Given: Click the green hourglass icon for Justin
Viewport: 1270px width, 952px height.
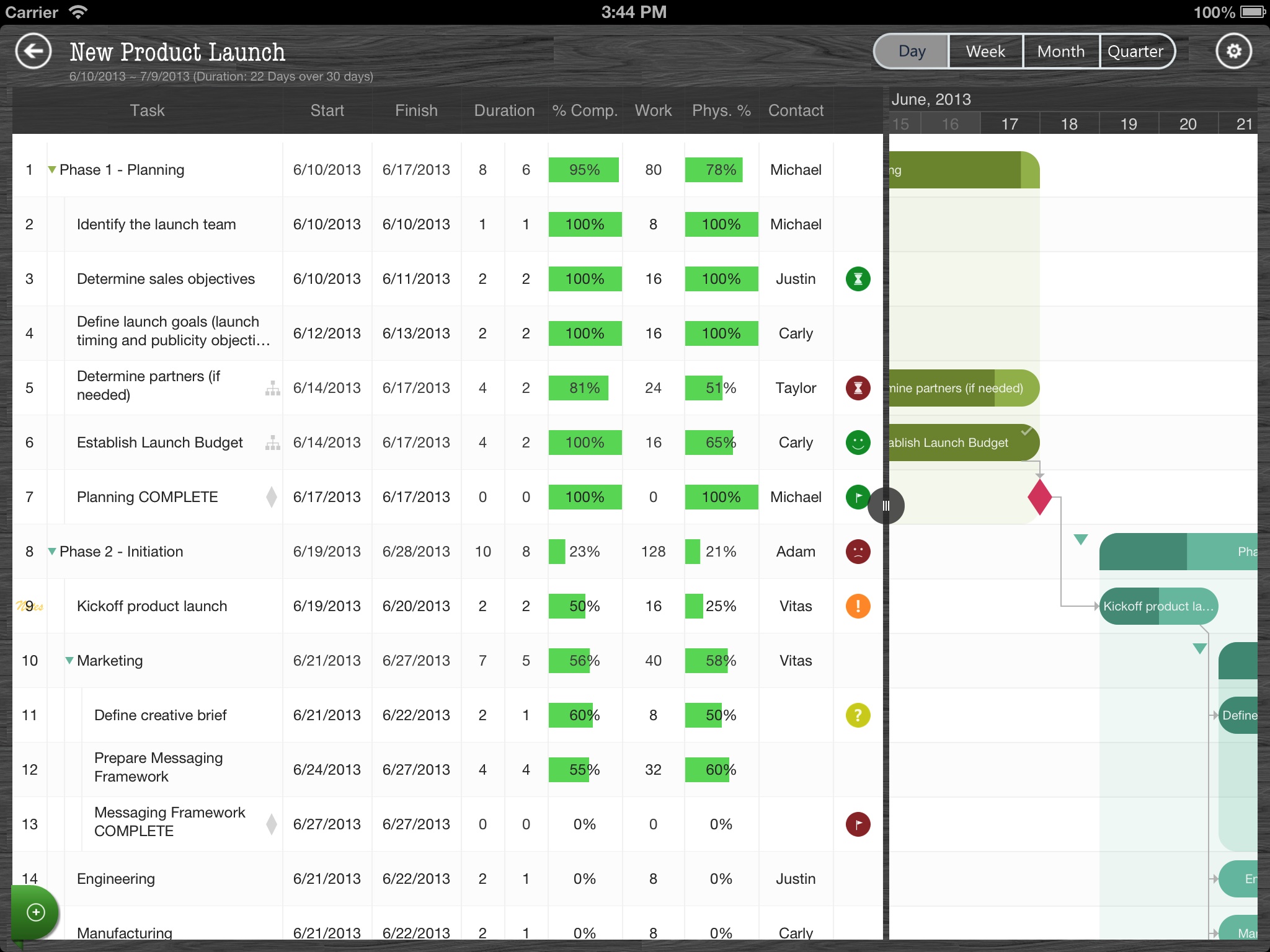Looking at the screenshot, I should (858, 279).
